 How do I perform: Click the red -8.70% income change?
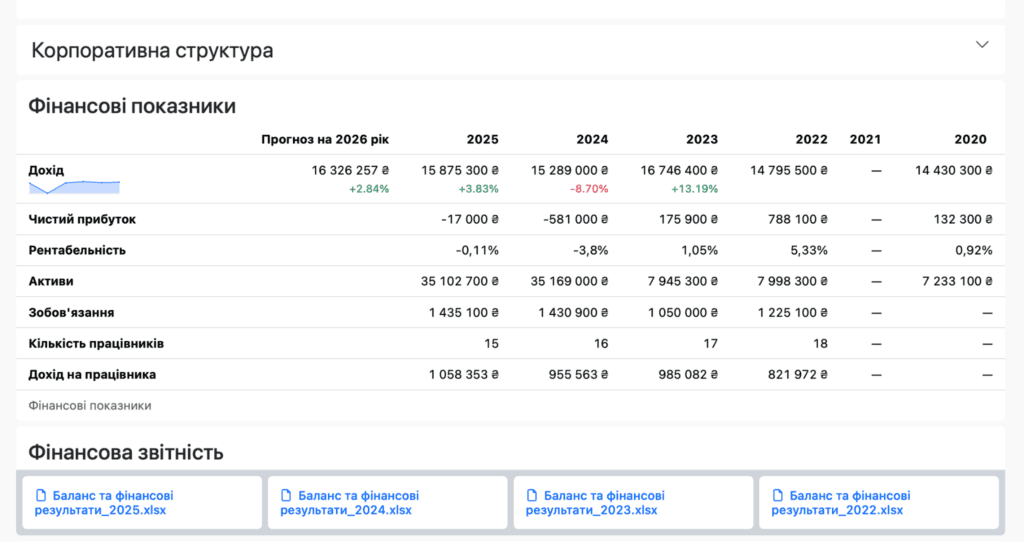[x=589, y=189]
